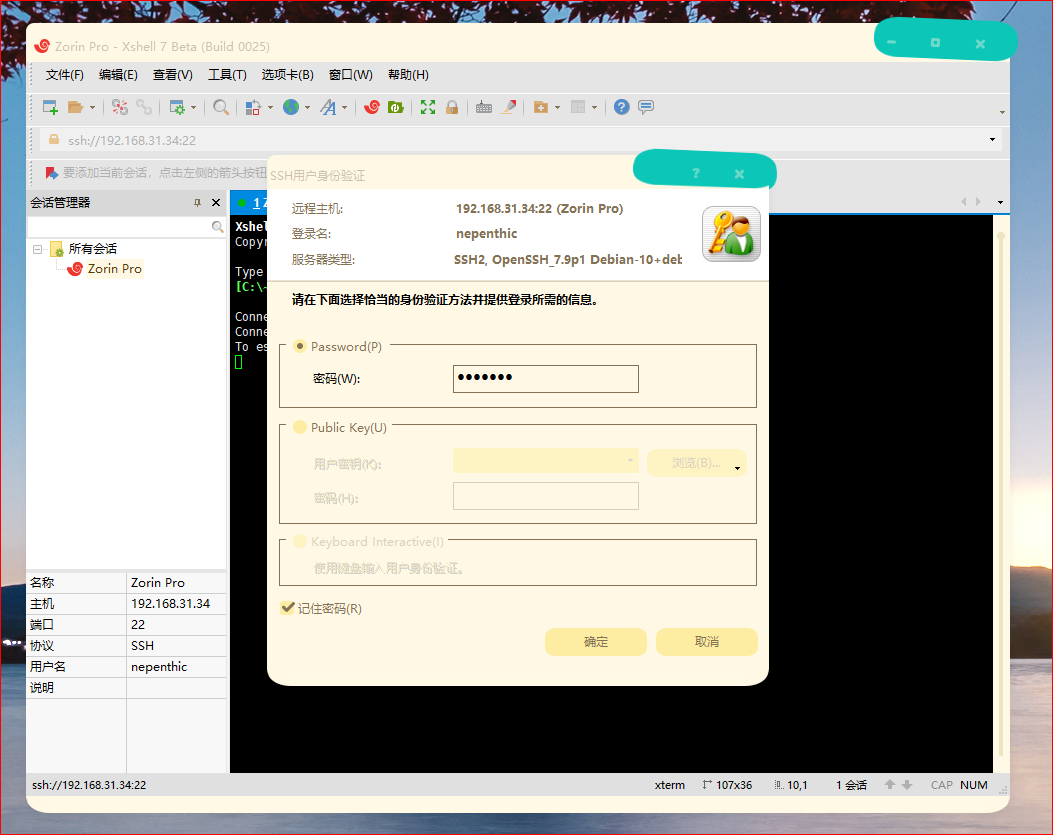
Task: Click the Lock screen padlock icon
Action: point(452,107)
